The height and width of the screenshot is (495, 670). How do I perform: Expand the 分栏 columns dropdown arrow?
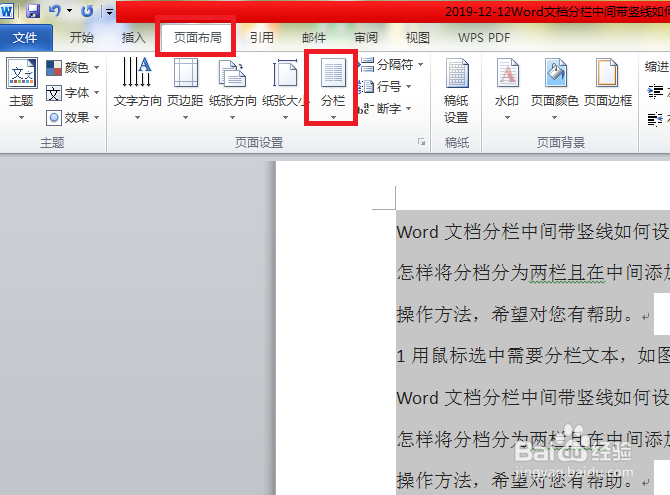click(333, 118)
